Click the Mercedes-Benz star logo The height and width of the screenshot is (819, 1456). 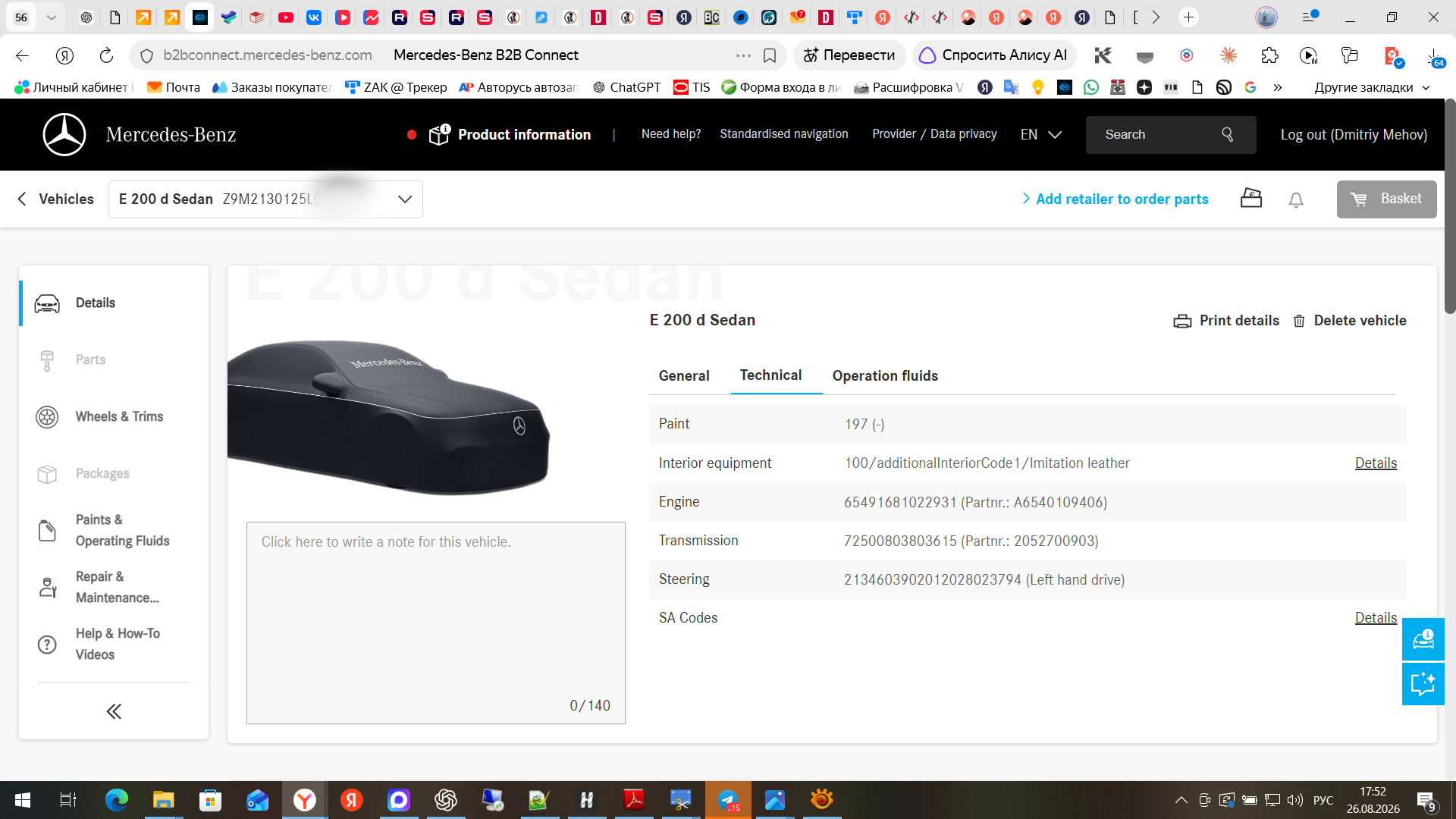[x=64, y=134]
